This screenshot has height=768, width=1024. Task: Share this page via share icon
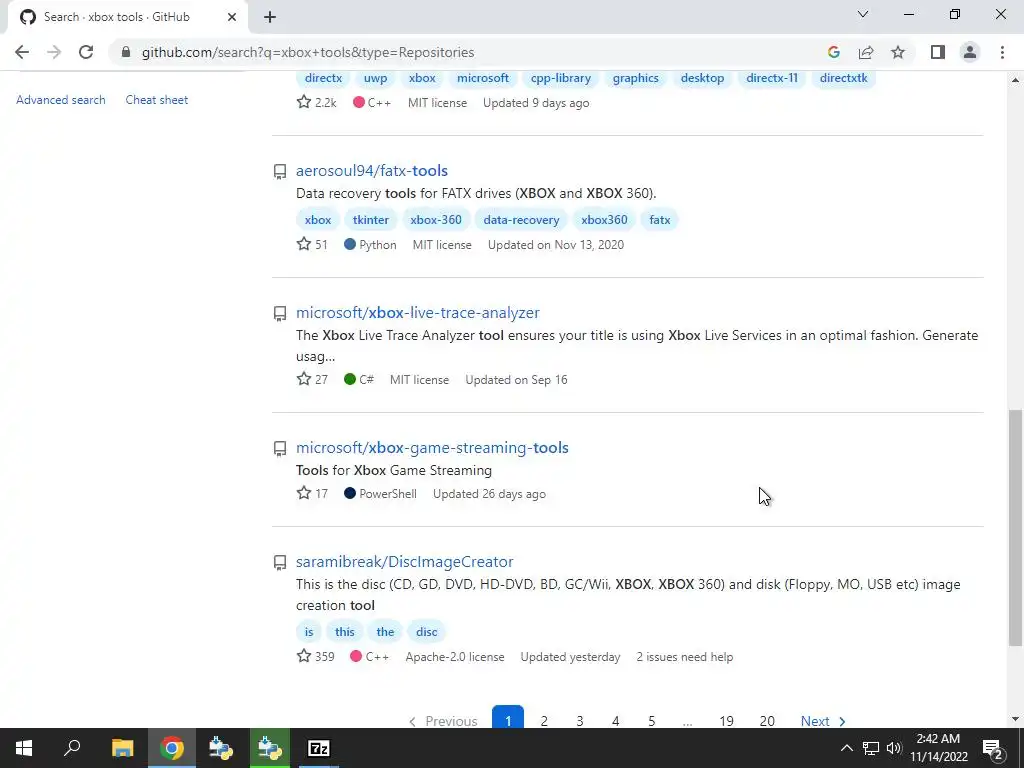[866, 52]
